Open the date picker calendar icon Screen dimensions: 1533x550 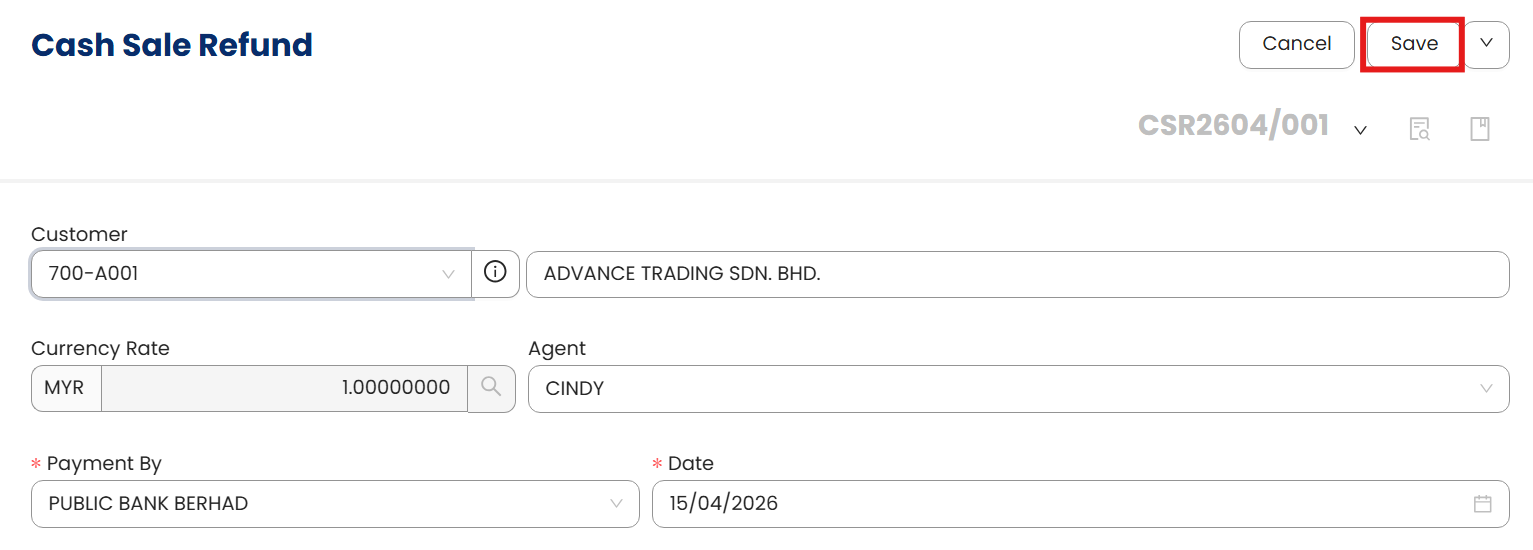[x=1483, y=504]
